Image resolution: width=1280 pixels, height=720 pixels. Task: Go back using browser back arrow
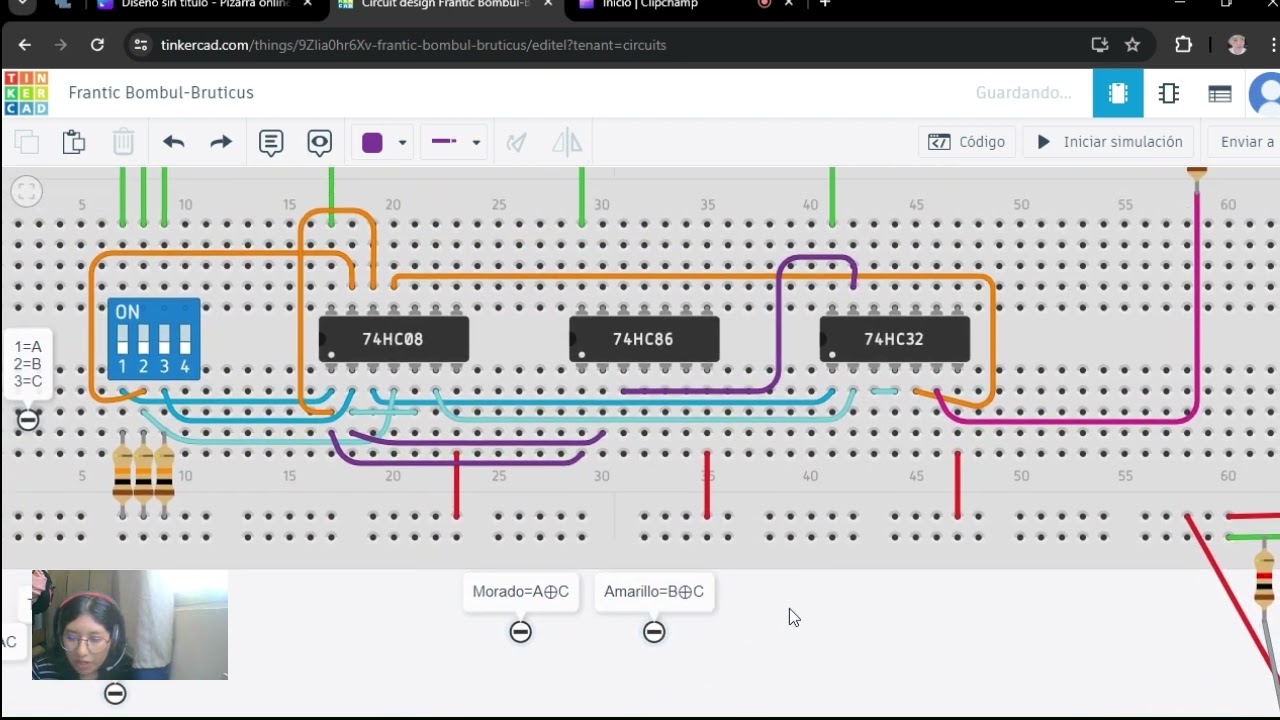point(25,45)
